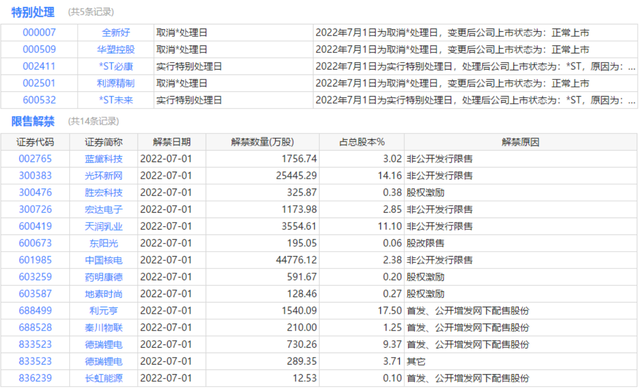
Task: Select unlock quantity 289.35 cell
Action: (263, 361)
